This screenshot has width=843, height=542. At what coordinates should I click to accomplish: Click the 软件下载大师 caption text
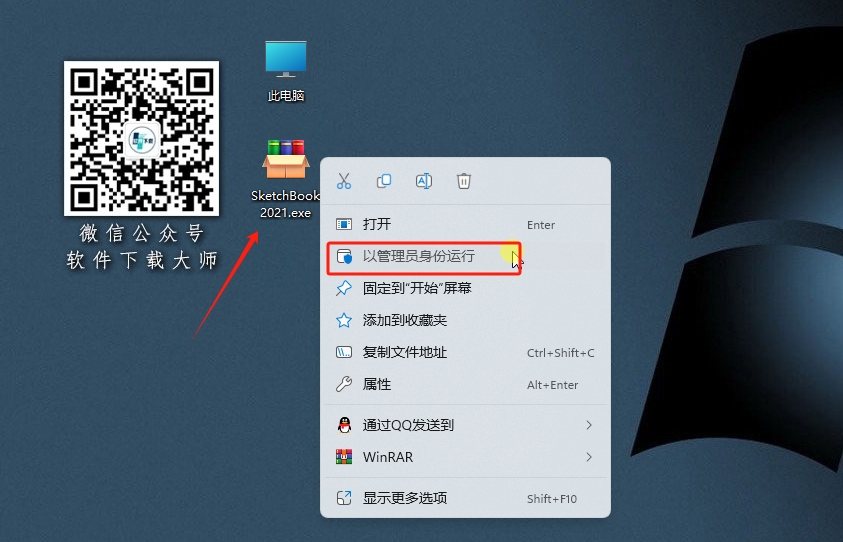[142, 260]
